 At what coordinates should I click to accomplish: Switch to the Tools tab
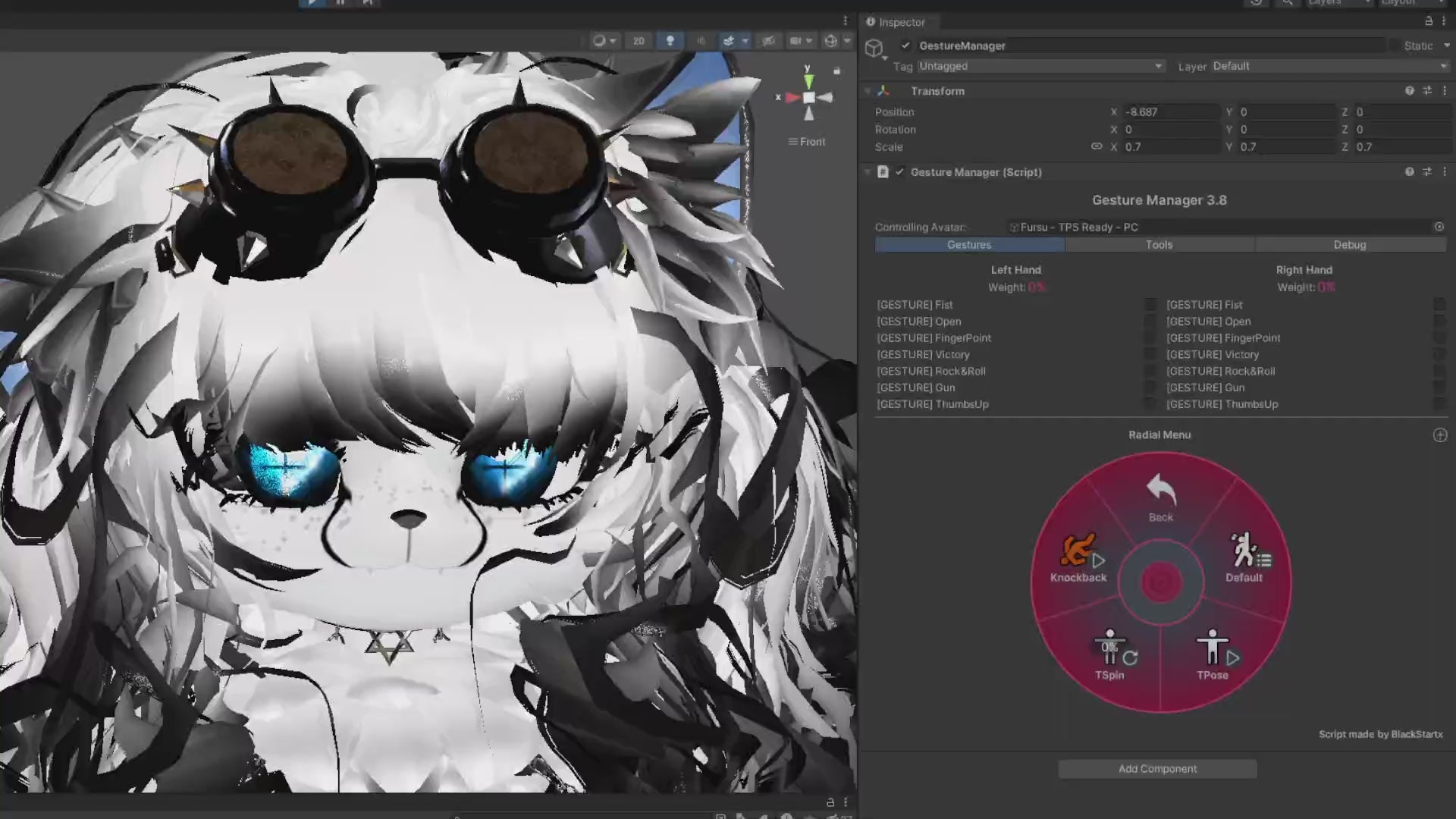click(1159, 245)
